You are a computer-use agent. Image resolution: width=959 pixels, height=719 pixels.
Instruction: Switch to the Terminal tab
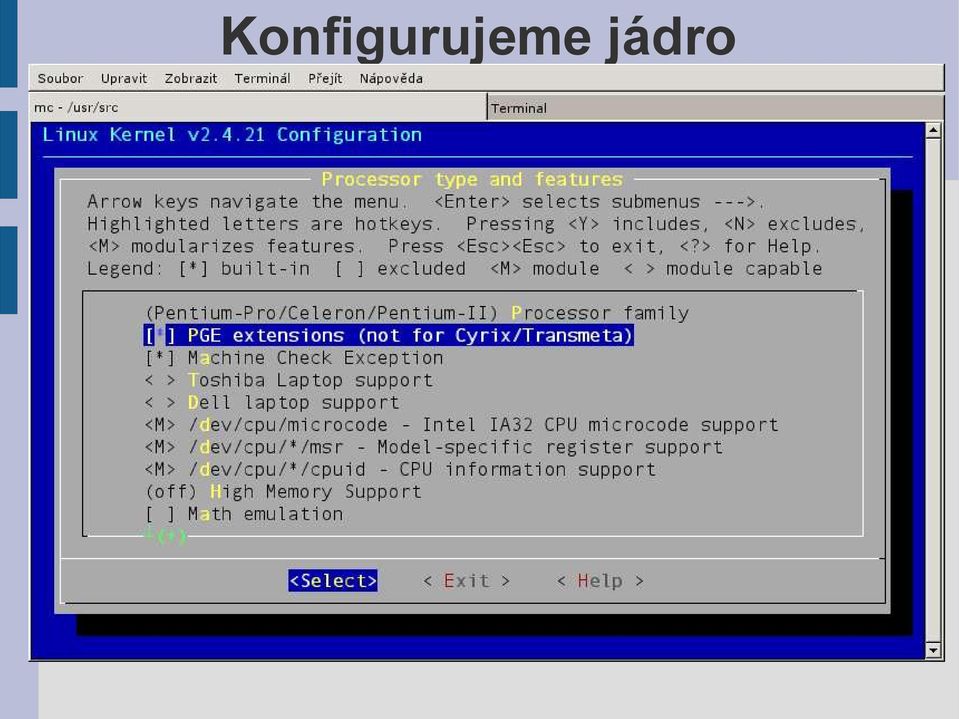pos(716,108)
